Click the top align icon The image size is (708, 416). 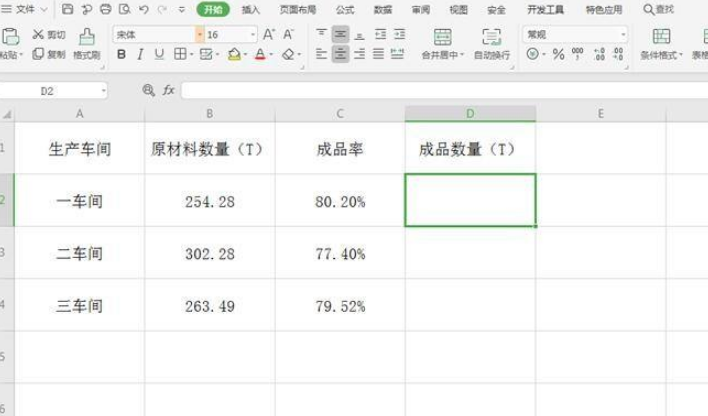321,34
